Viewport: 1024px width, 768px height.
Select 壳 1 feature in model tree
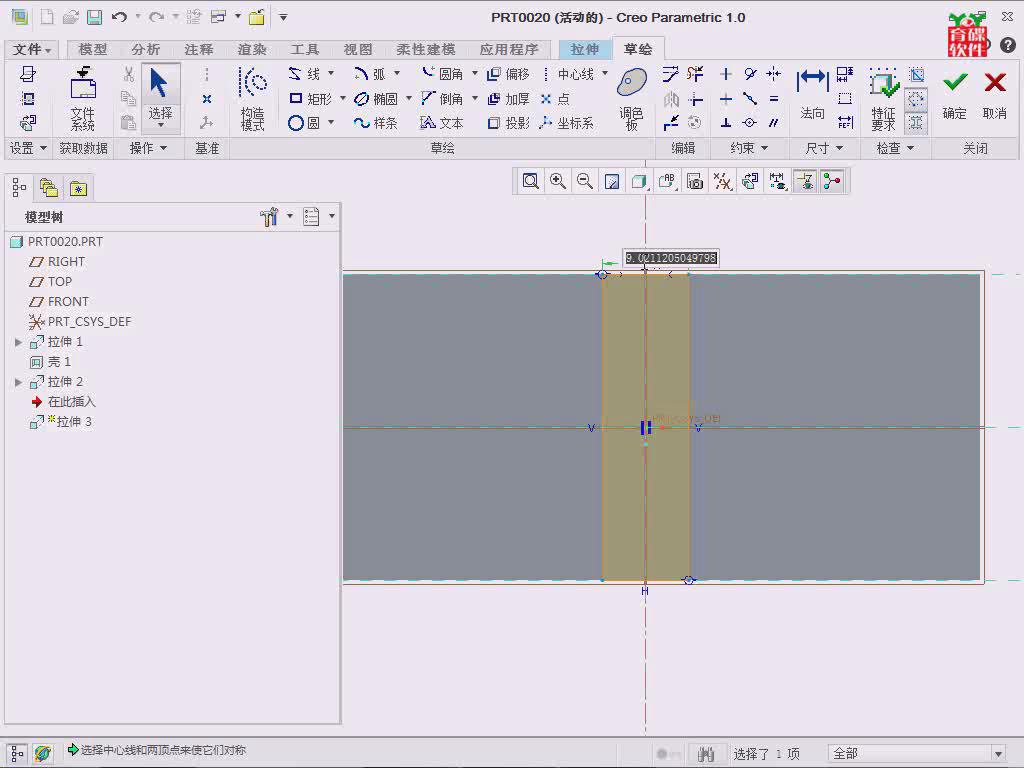pyautogui.click(x=50, y=362)
